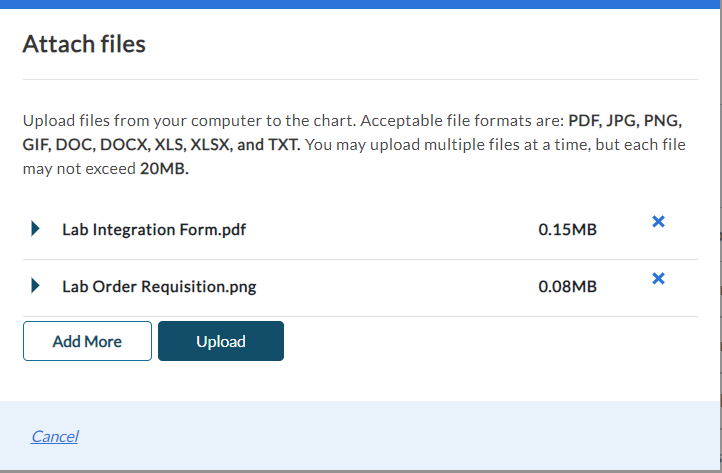Click the empty footer area beside Cancel

400,436
